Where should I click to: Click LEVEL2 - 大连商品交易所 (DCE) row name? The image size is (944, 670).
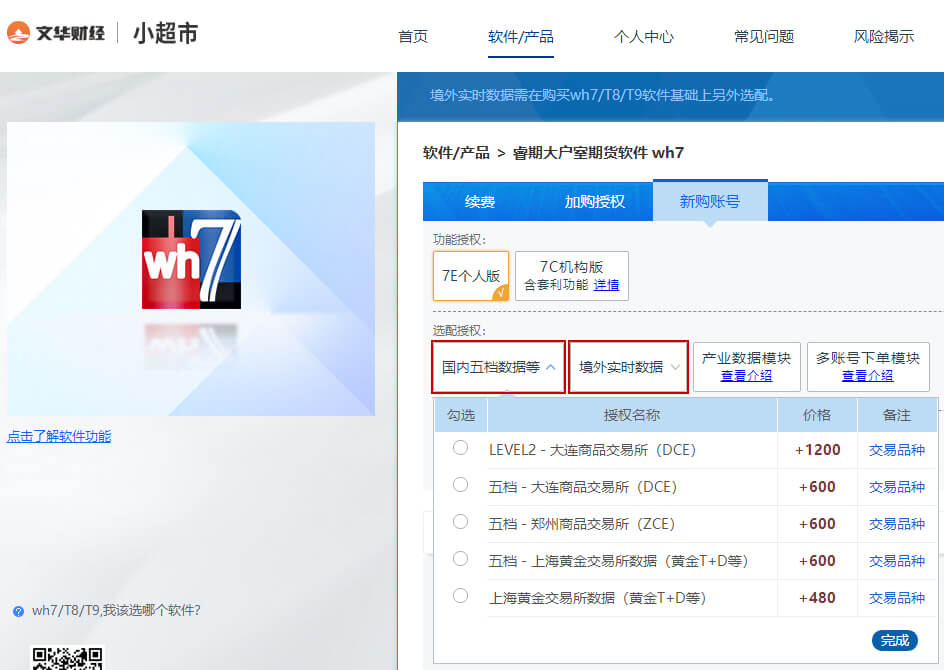[592, 450]
